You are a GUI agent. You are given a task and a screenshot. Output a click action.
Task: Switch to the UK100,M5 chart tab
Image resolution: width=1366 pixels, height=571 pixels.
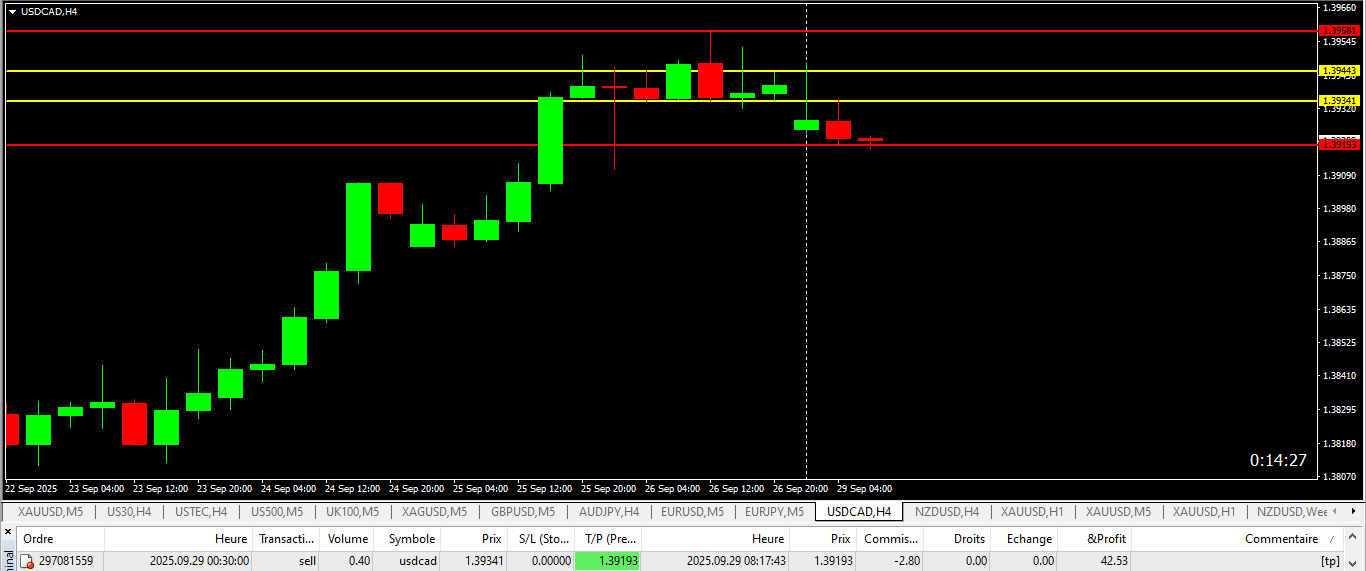352,512
